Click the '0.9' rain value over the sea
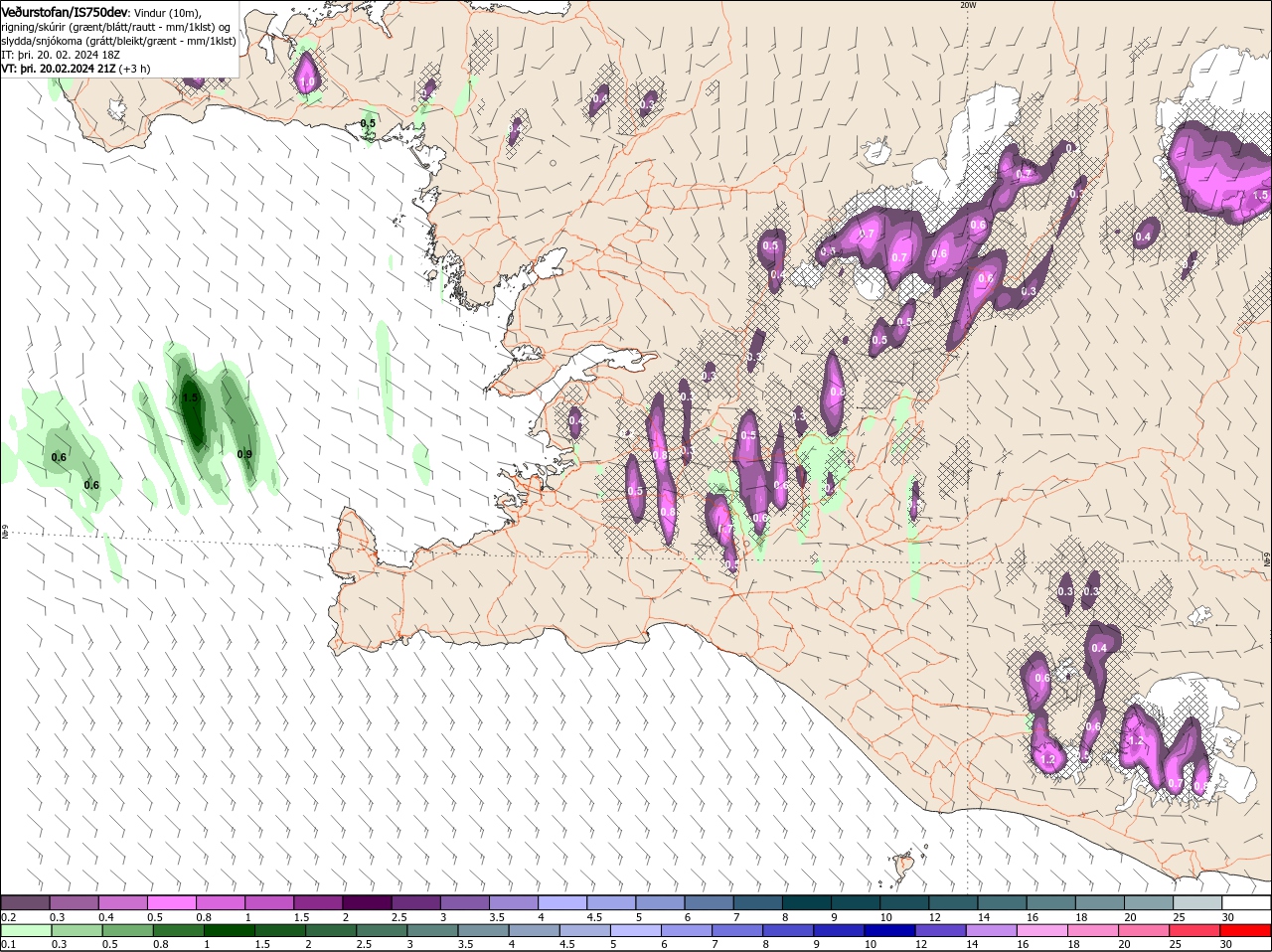 click(x=244, y=454)
